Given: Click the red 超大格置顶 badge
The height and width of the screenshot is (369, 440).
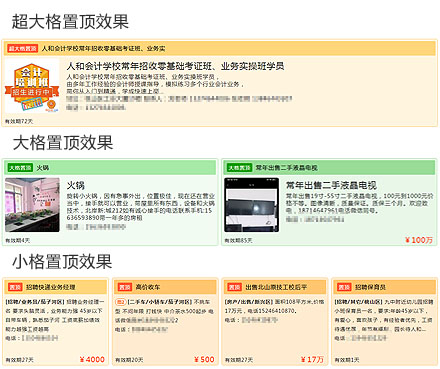Looking at the screenshot, I should point(22,48).
